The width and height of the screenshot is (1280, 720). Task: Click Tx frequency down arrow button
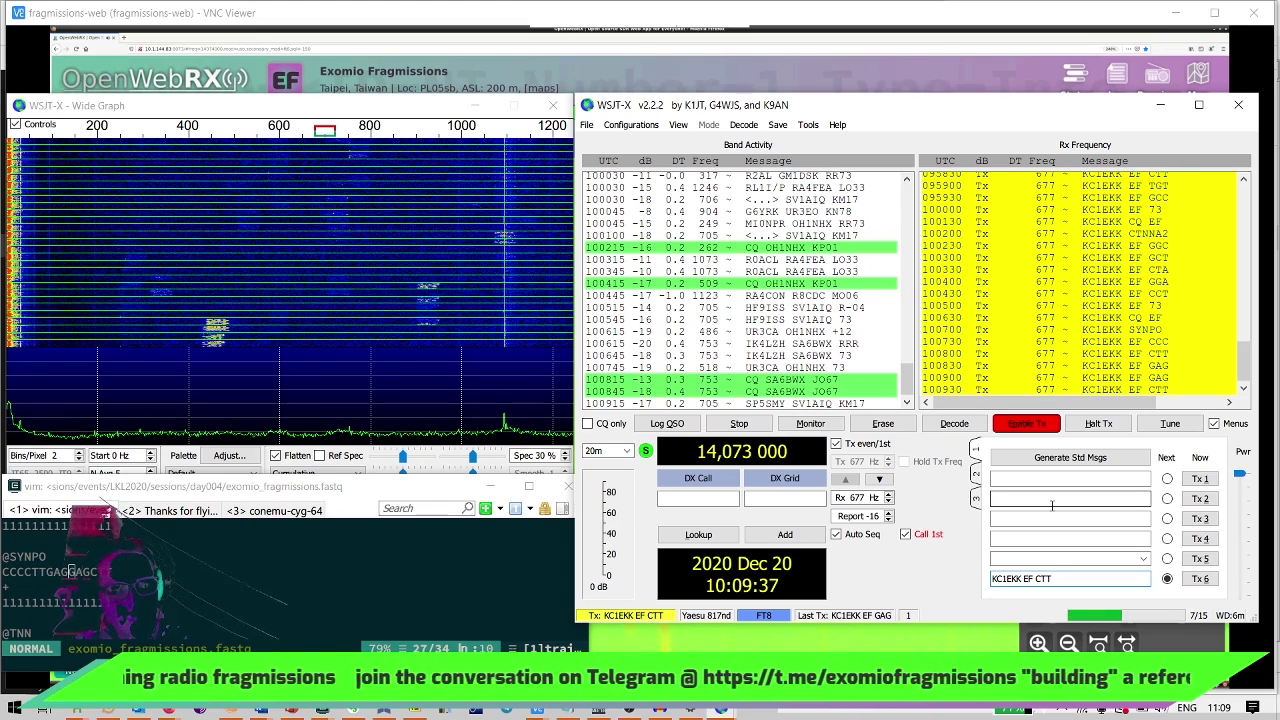(x=879, y=479)
